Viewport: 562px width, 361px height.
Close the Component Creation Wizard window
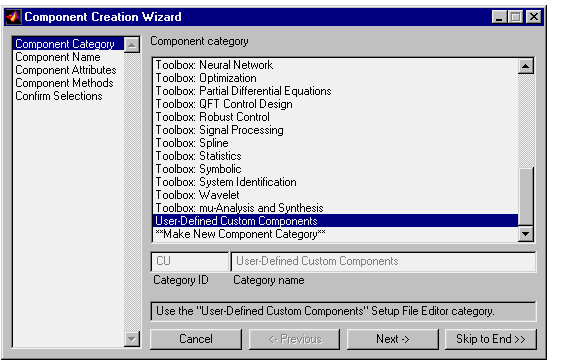pyautogui.click(x=534, y=17)
